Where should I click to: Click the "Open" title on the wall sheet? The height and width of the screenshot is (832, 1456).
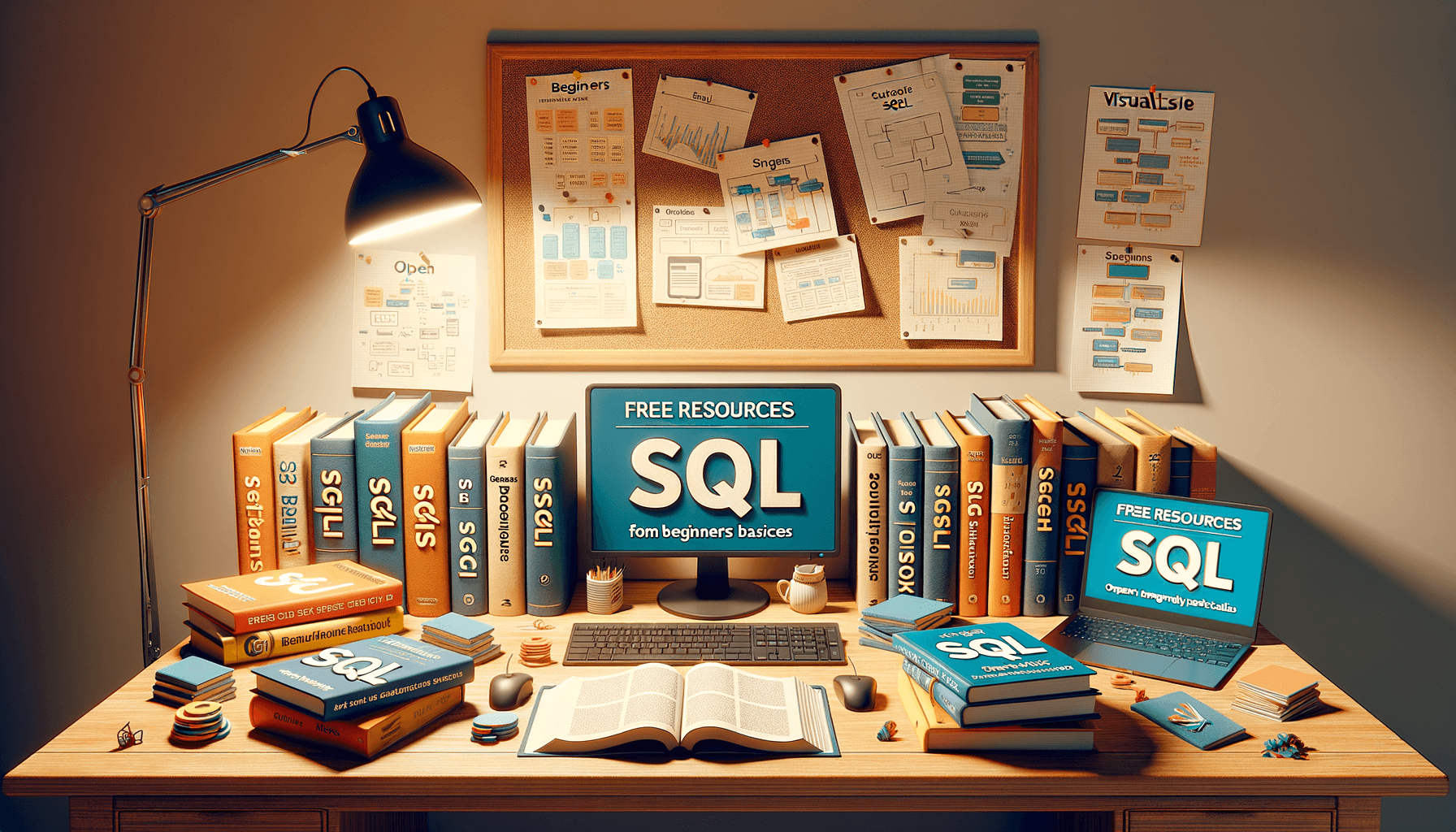(414, 266)
